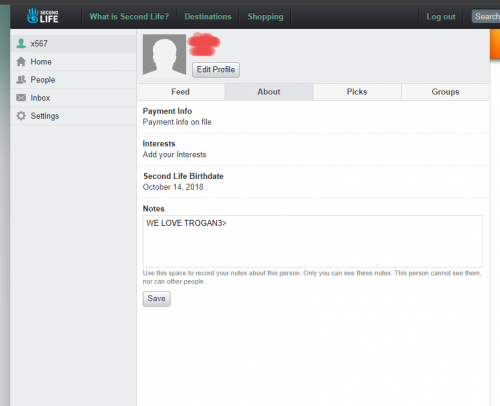Click the Log out link
This screenshot has height=406, width=500.
pos(441,17)
